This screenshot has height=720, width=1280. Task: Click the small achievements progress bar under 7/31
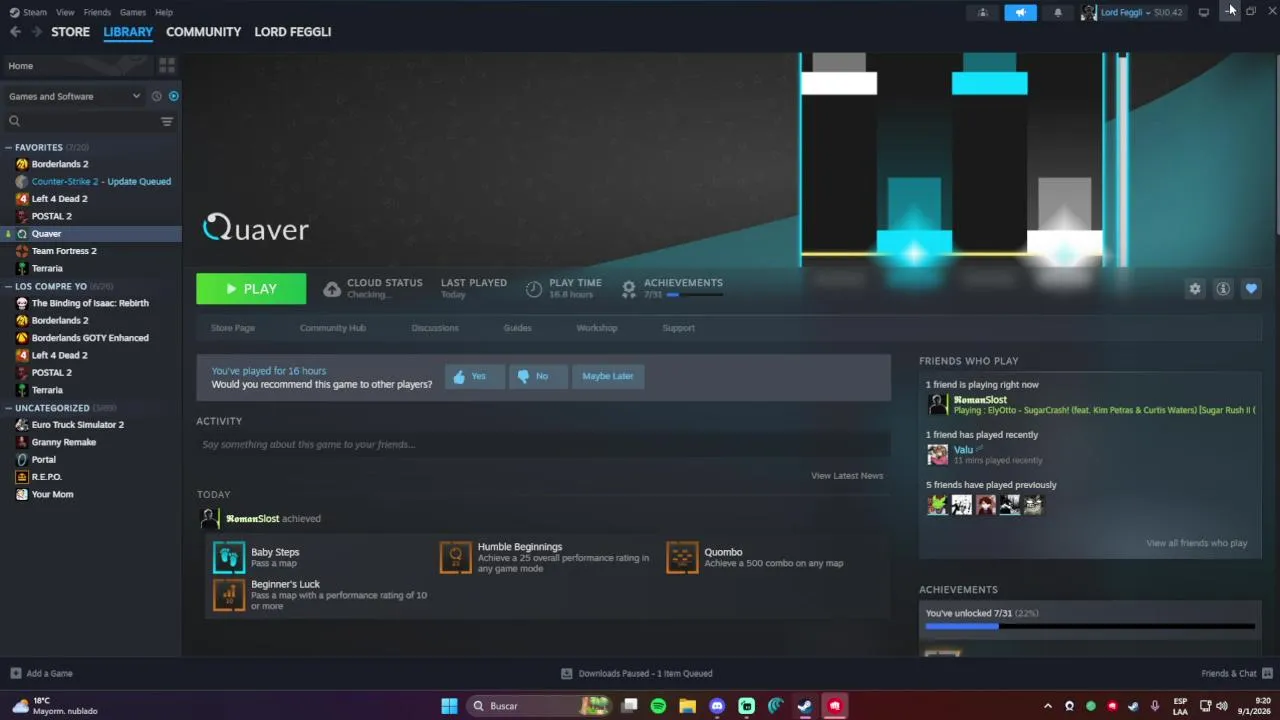point(694,295)
